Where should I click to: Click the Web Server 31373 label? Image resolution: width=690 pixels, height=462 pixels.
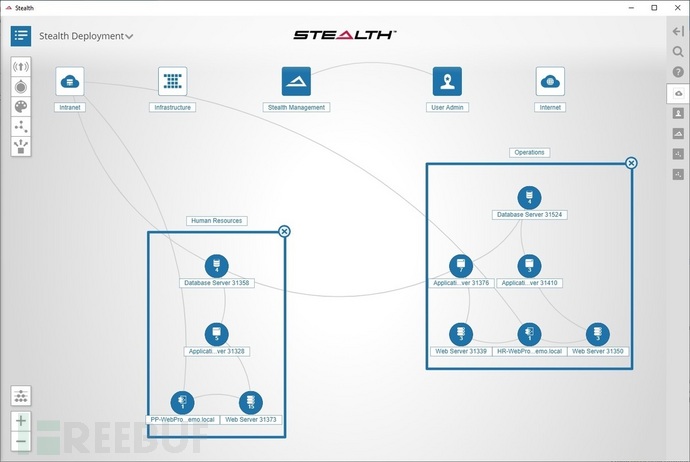point(251,420)
